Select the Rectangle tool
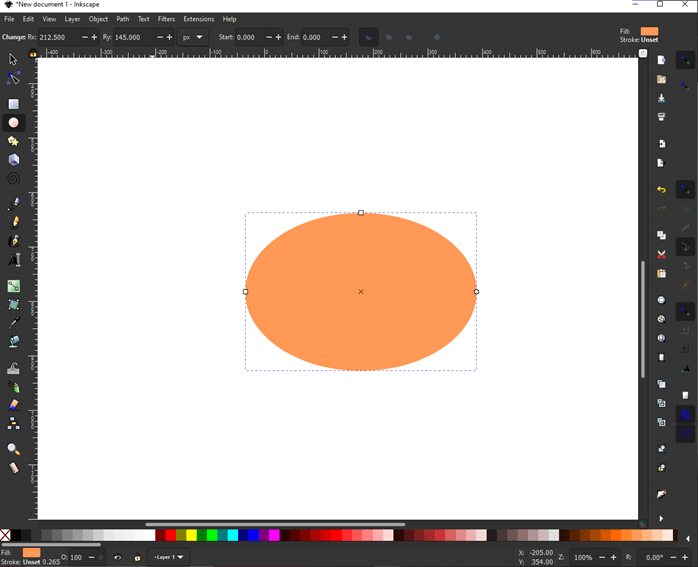 [x=13, y=104]
